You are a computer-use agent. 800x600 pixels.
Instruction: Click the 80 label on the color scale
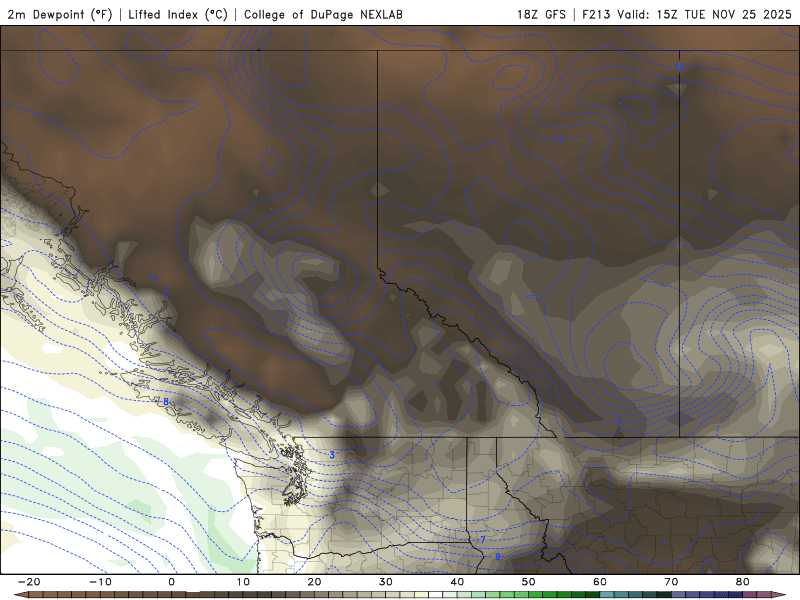coord(743,582)
